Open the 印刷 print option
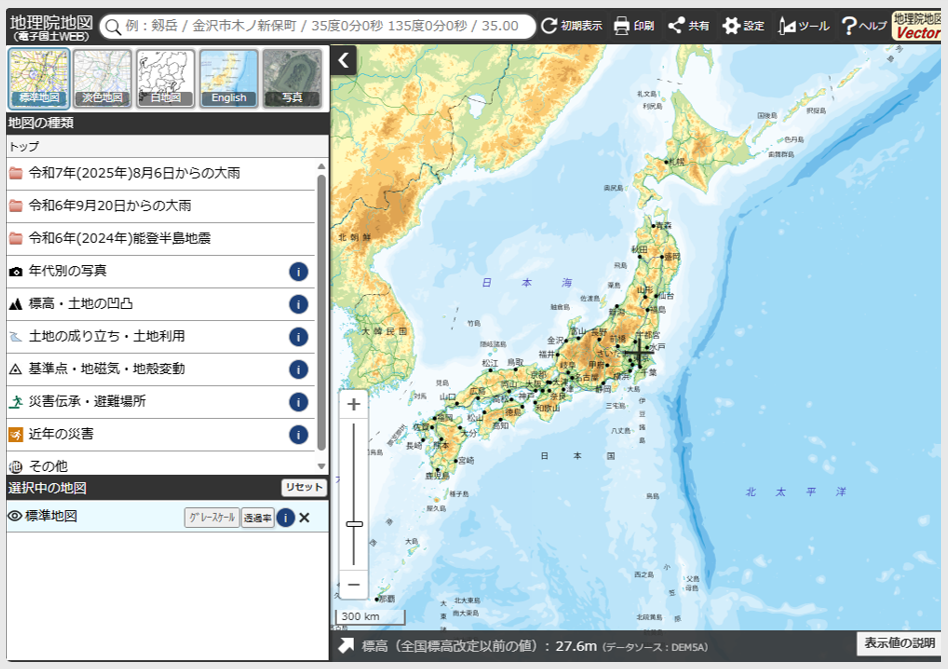 [634, 25]
